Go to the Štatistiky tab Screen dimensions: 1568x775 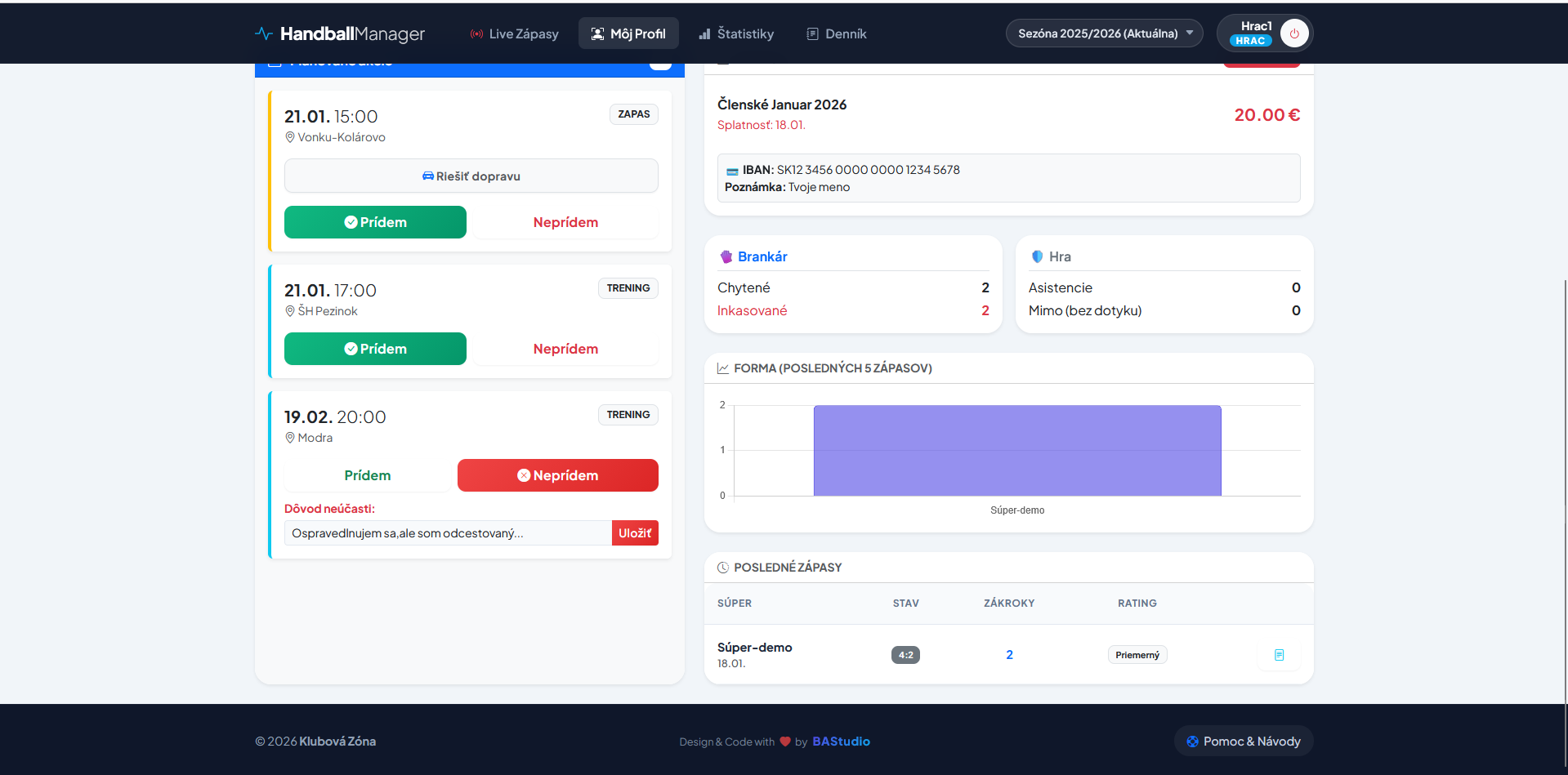click(736, 33)
